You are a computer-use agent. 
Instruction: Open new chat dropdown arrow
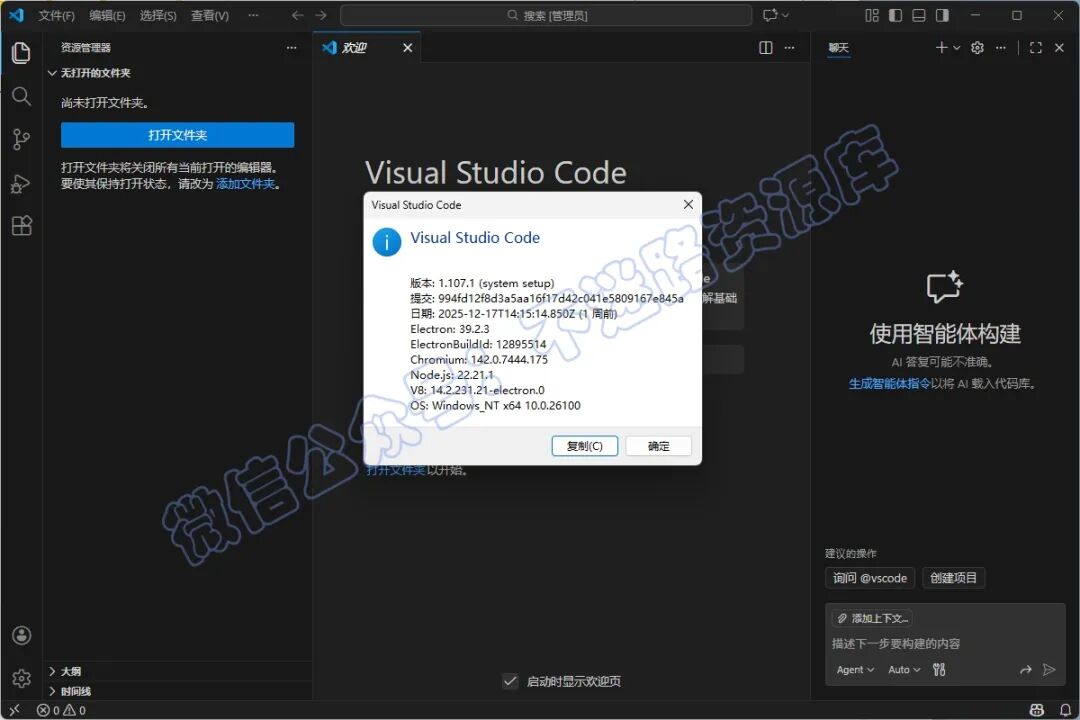pyautogui.click(x=956, y=48)
